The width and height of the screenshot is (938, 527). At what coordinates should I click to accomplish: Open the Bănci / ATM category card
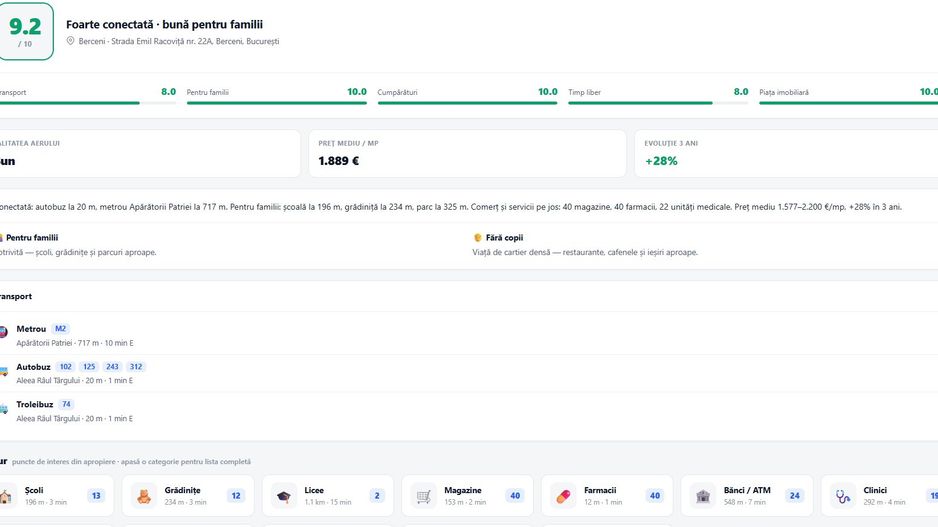point(747,495)
